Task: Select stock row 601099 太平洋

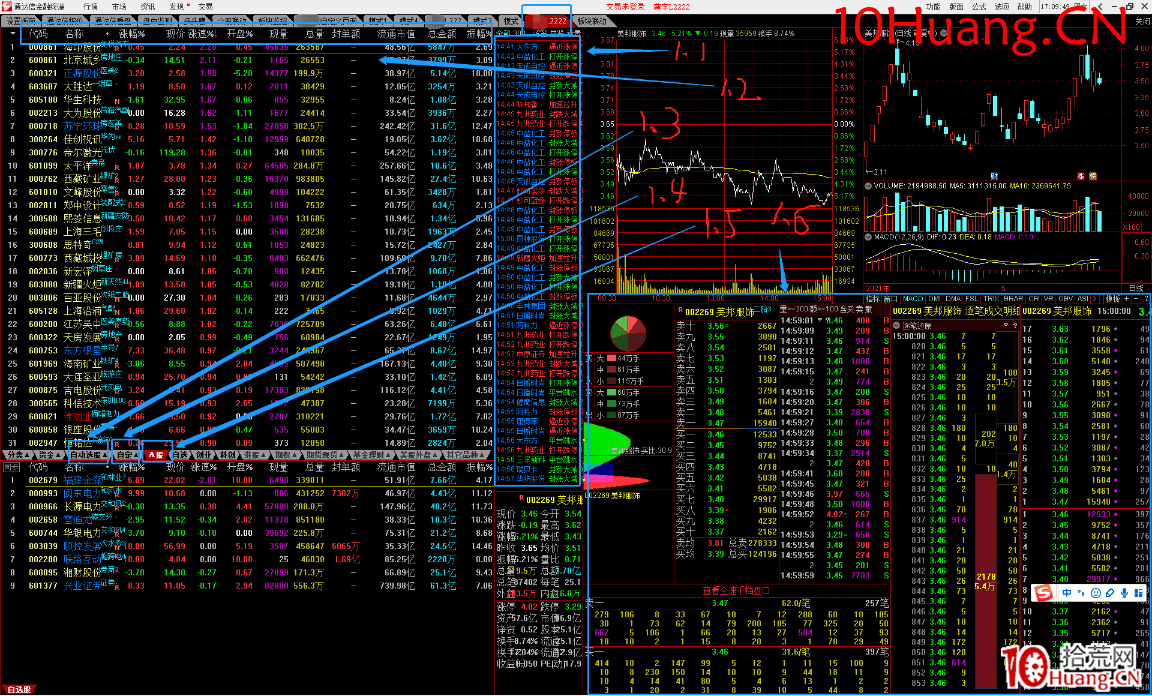Action: click(248, 165)
